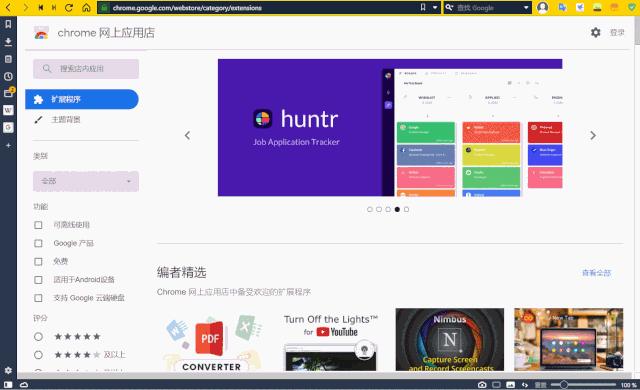Open the Bookmarks panel in sidebar
The height and width of the screenshot is (390, 640).
point(8,24)
